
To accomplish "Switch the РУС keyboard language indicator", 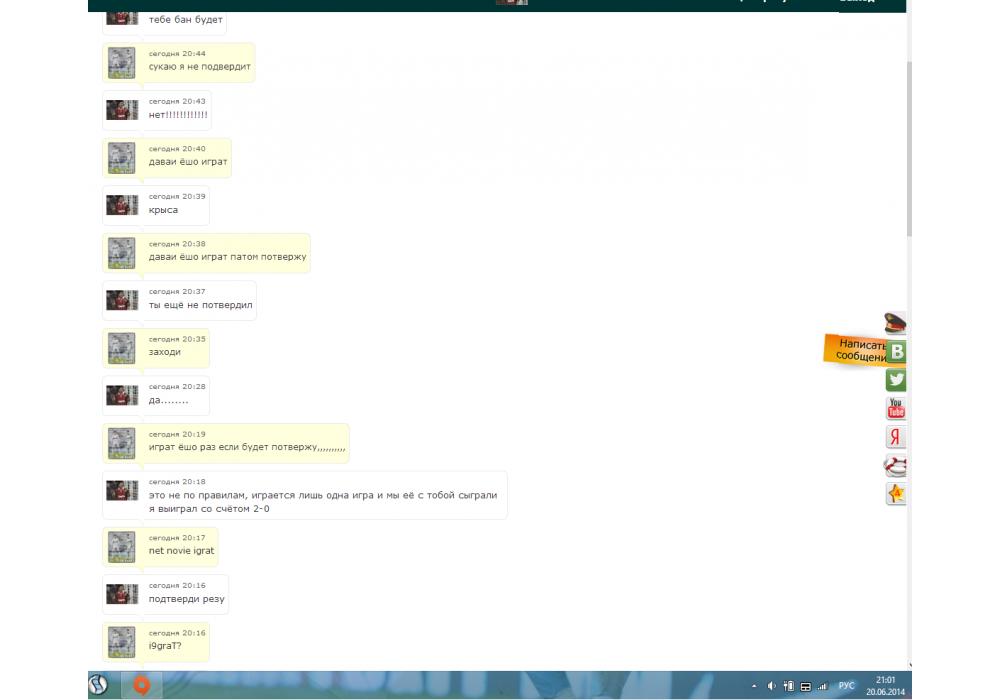I will [846, 686].
